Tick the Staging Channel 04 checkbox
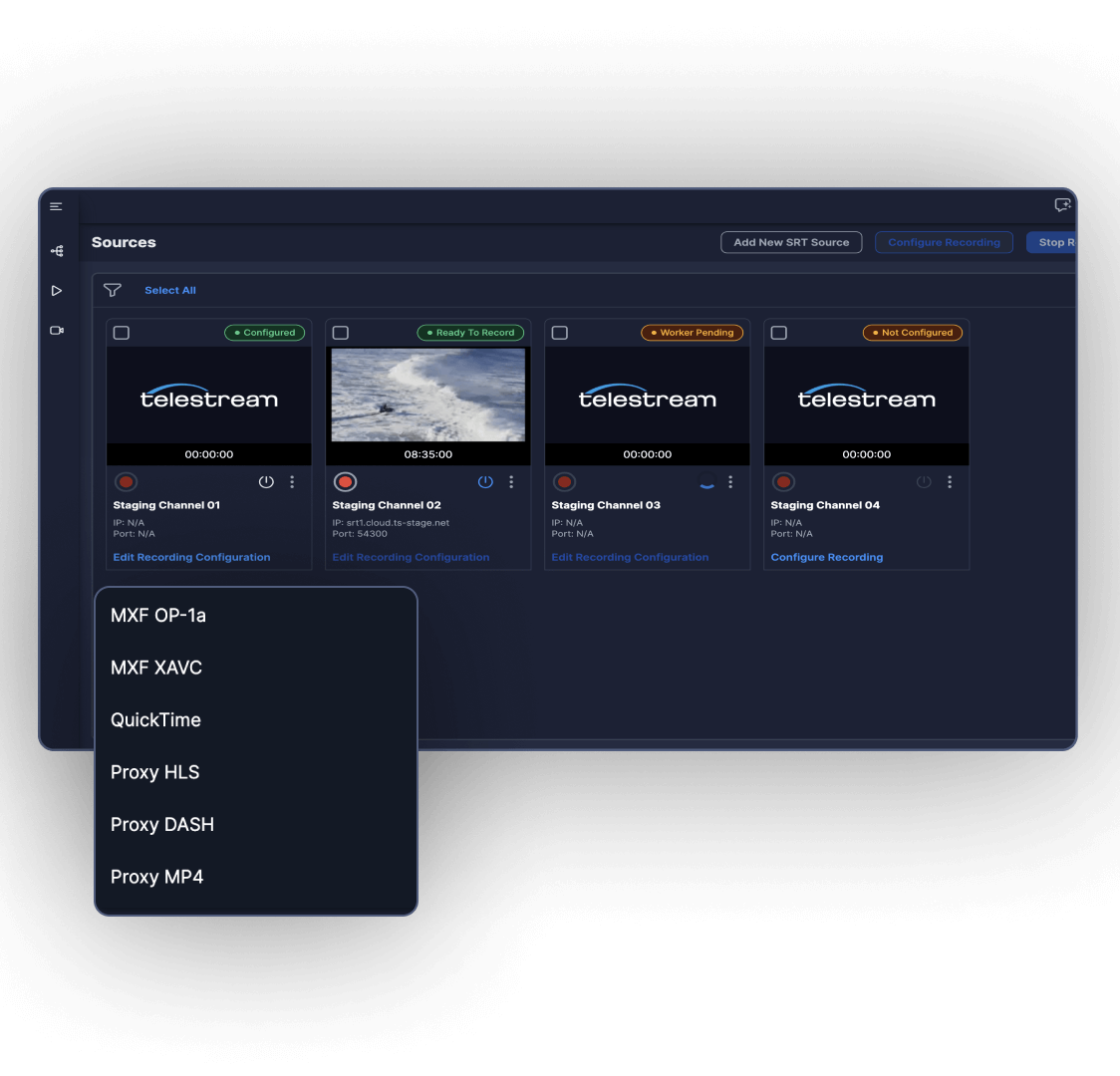The height and width of the screenshot is (1076, 1120). (x=779, y=333)
